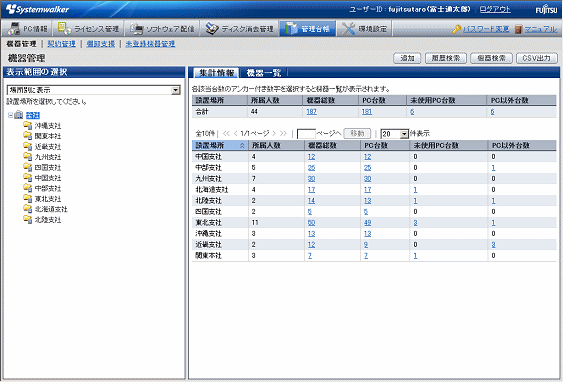Viewport: 563px width, 382px height.
Task: Open the ソフトウェア配信 icon
Action: point(136,29)
